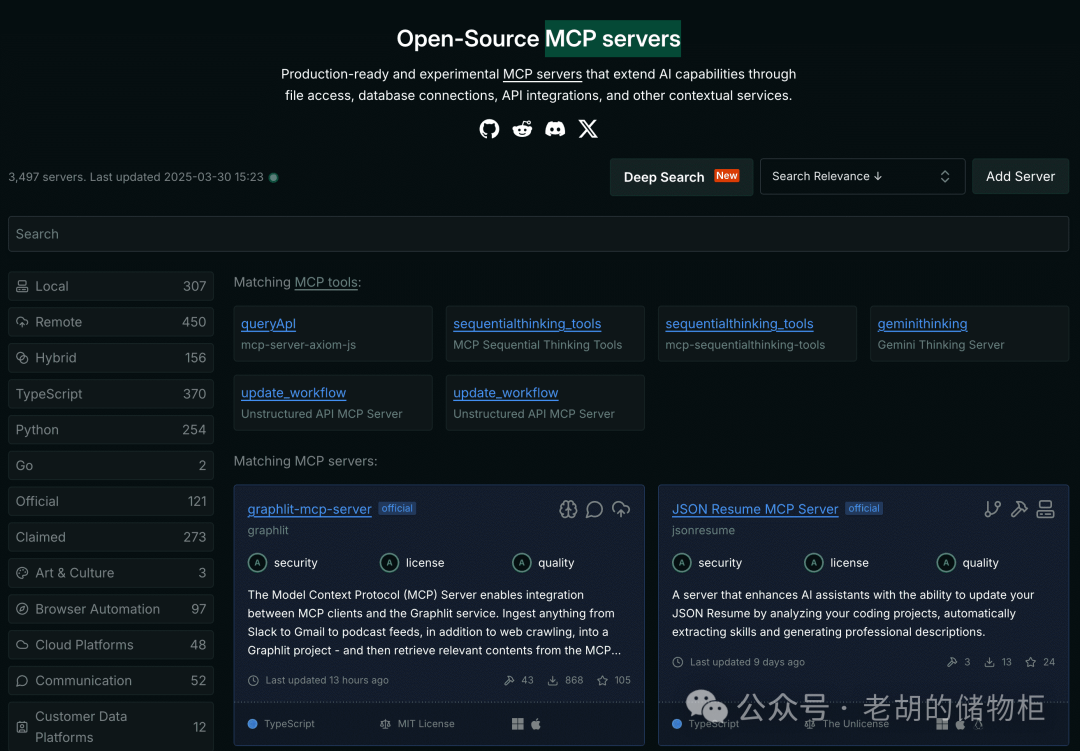The image size is (1080, 751).
Task: Filter by Go language
Action: pos(111,465)
